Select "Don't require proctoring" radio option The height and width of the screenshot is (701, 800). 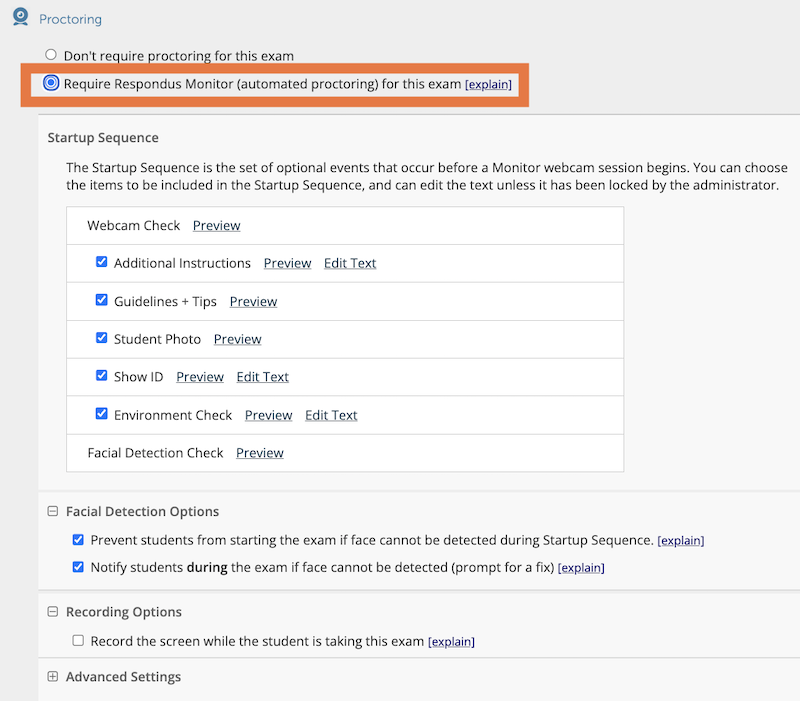pyautogui.click(x=51, y=55)
